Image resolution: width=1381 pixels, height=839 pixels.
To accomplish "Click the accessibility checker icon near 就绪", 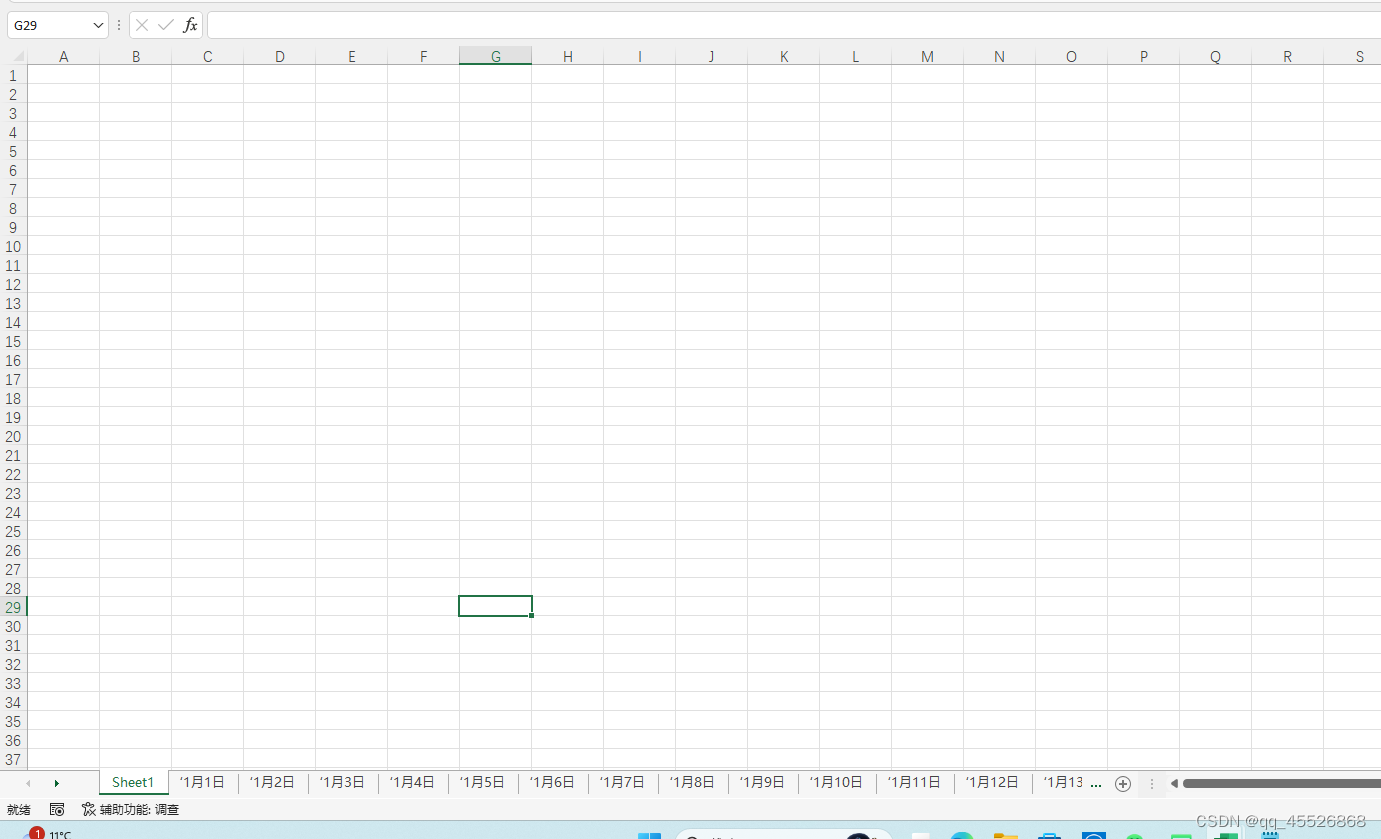I will pos(87,809).
